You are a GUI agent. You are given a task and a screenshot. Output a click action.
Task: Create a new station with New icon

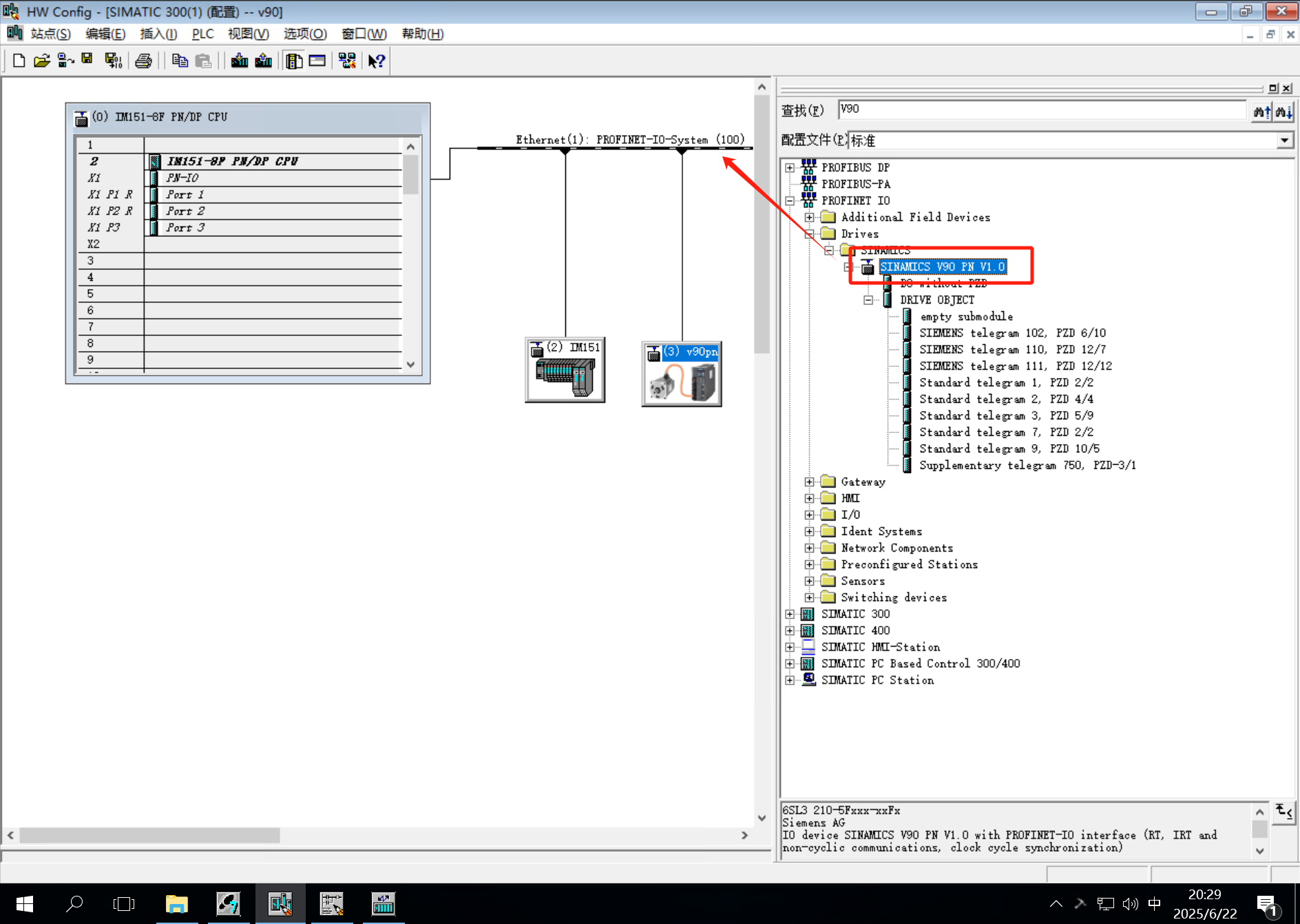pos(19,61)
